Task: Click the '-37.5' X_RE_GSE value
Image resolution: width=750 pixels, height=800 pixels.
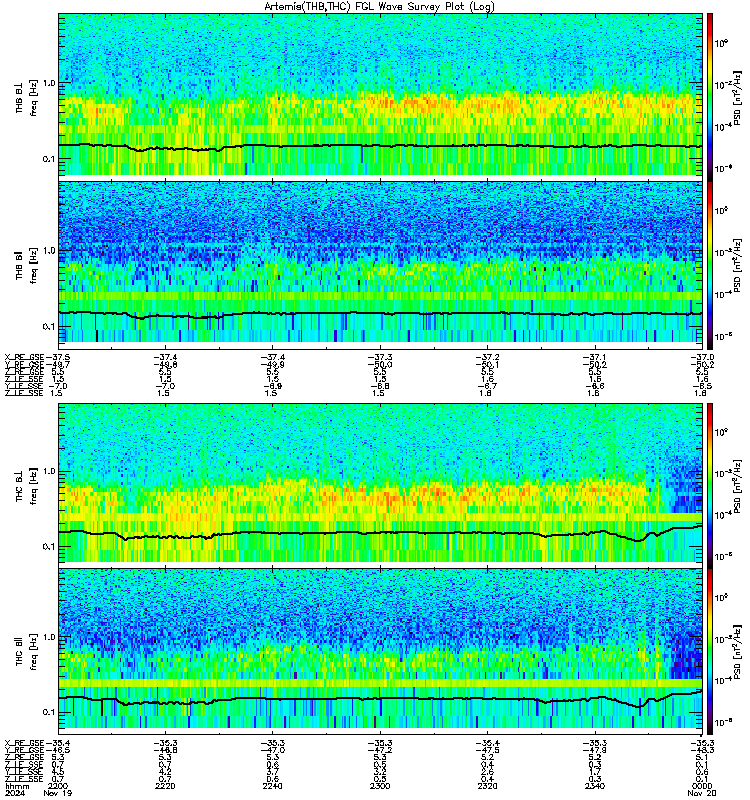Action: click(58, 357)
